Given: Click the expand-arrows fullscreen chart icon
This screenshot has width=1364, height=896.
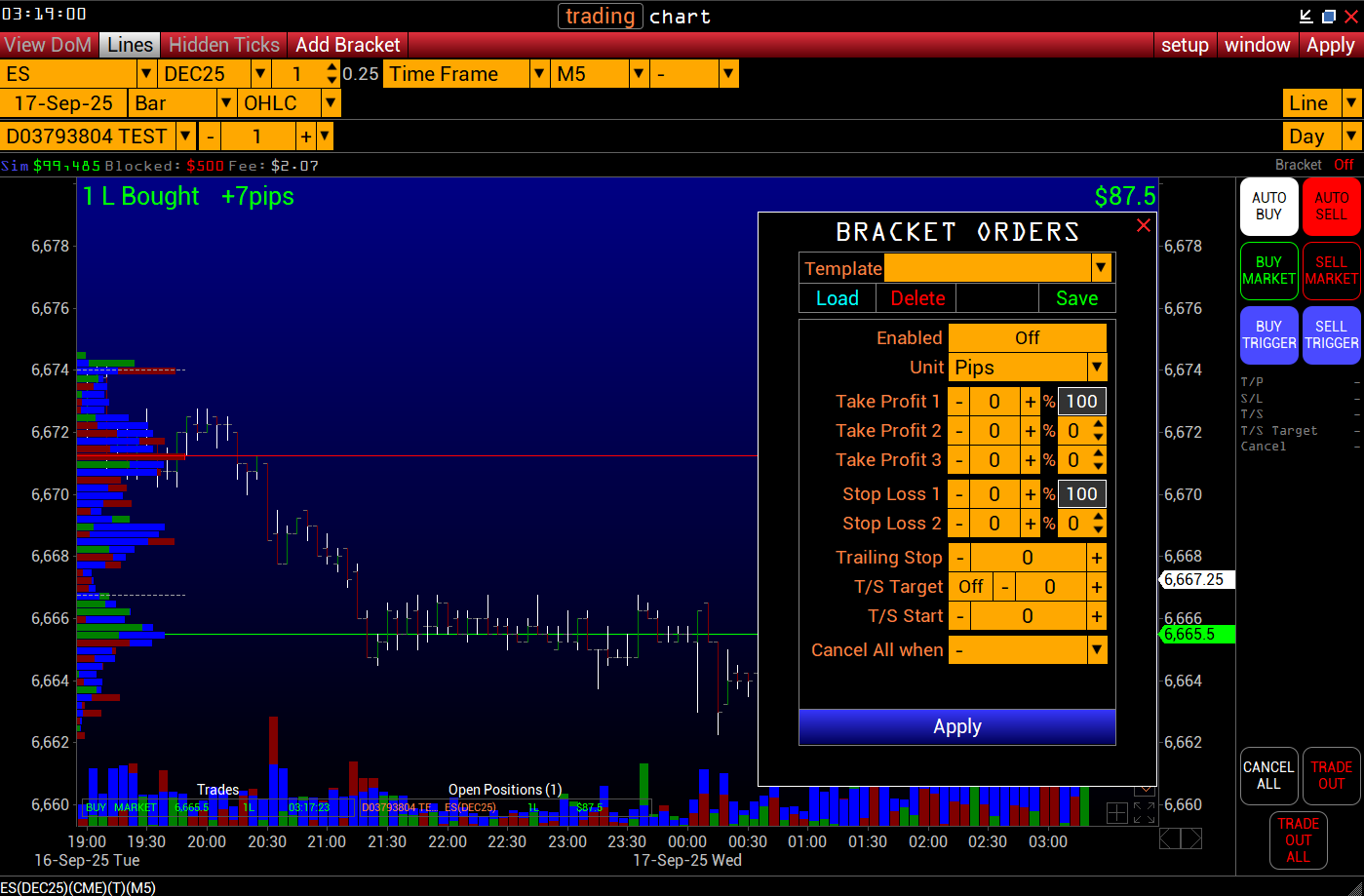Looking at the screenshot, I should point(1145,812).
